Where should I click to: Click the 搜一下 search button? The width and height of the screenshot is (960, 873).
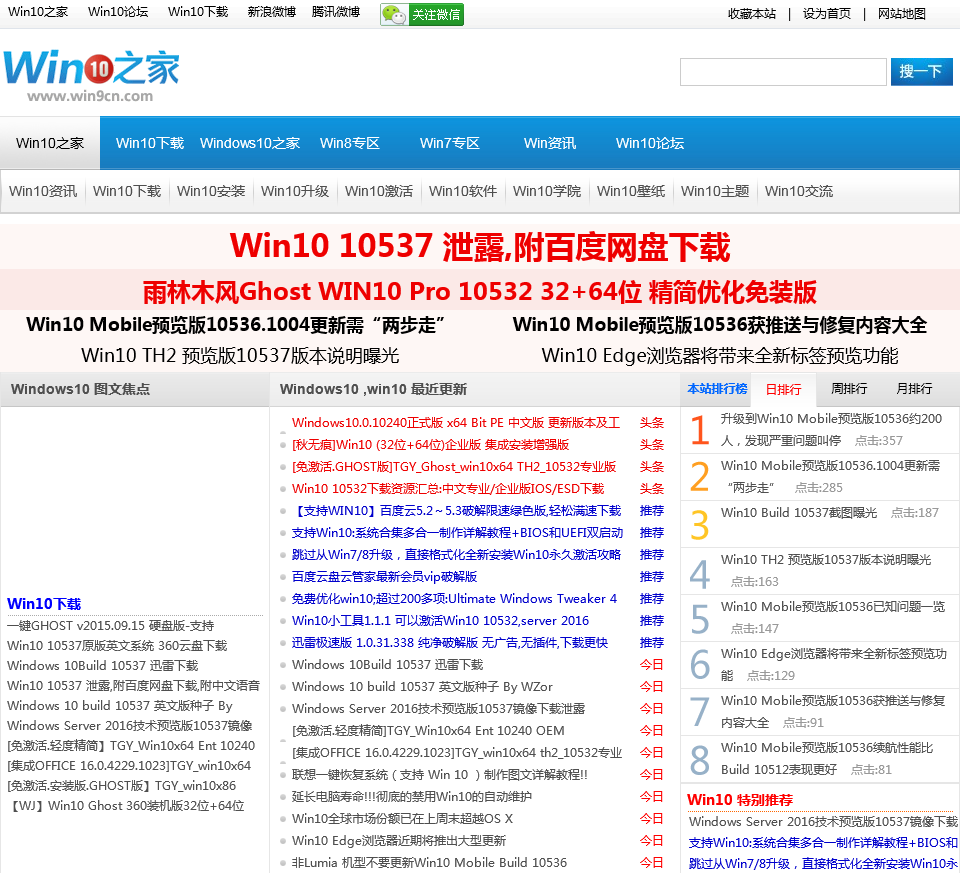tap(921, 72)
